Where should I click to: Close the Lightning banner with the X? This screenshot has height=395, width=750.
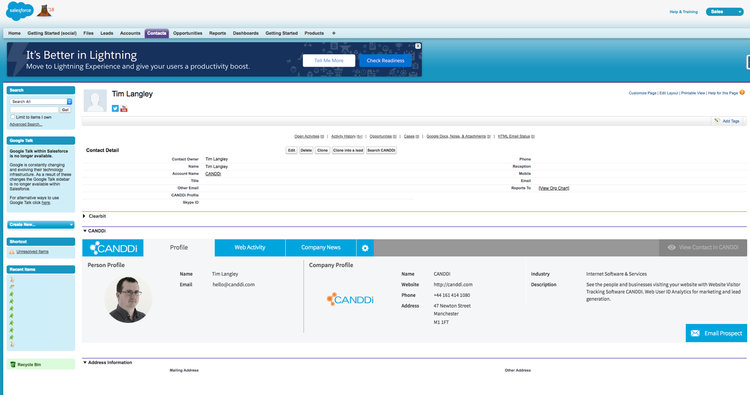click(418, 46)
